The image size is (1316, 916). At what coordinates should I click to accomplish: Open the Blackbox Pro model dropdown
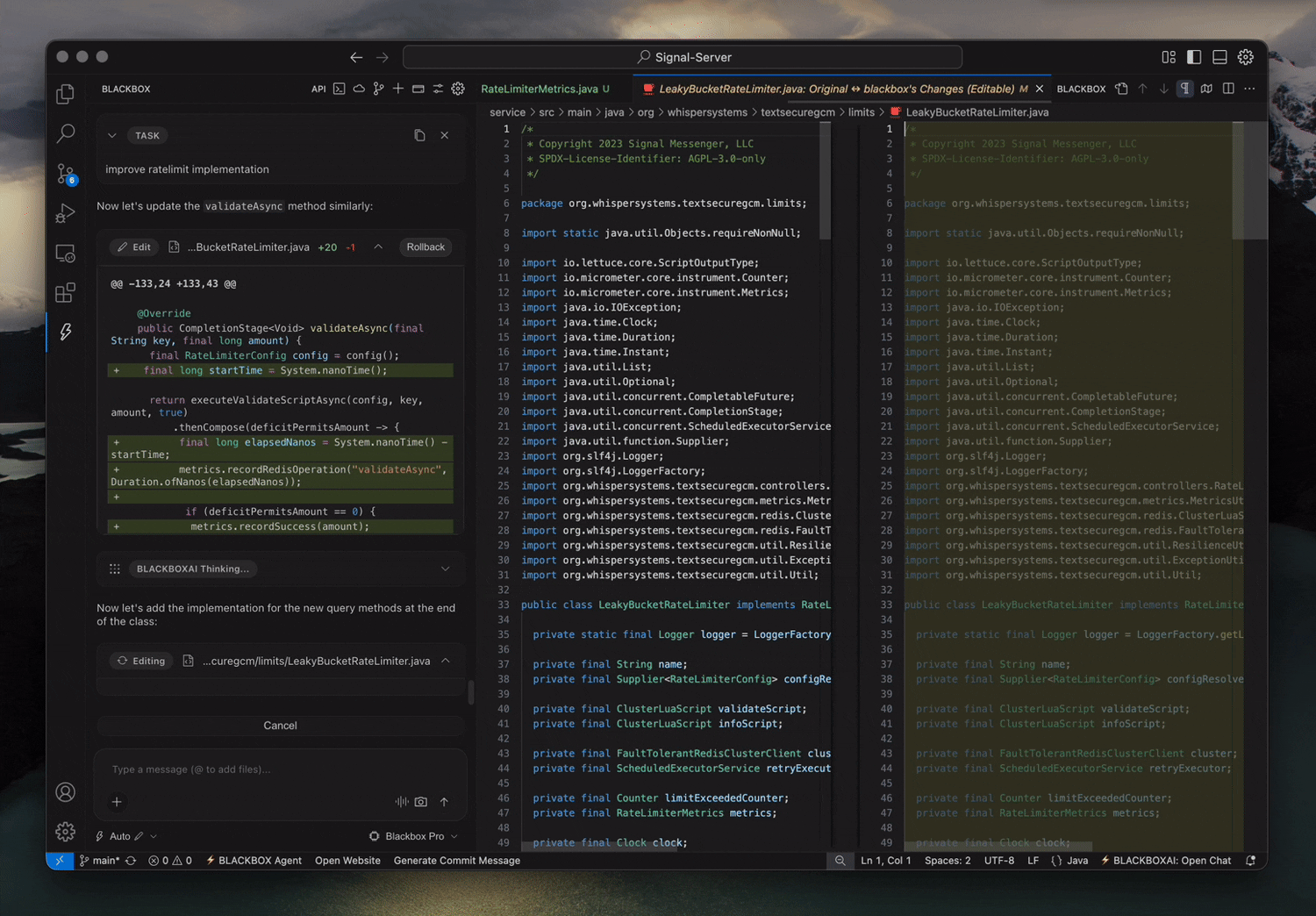coord(414,836)
